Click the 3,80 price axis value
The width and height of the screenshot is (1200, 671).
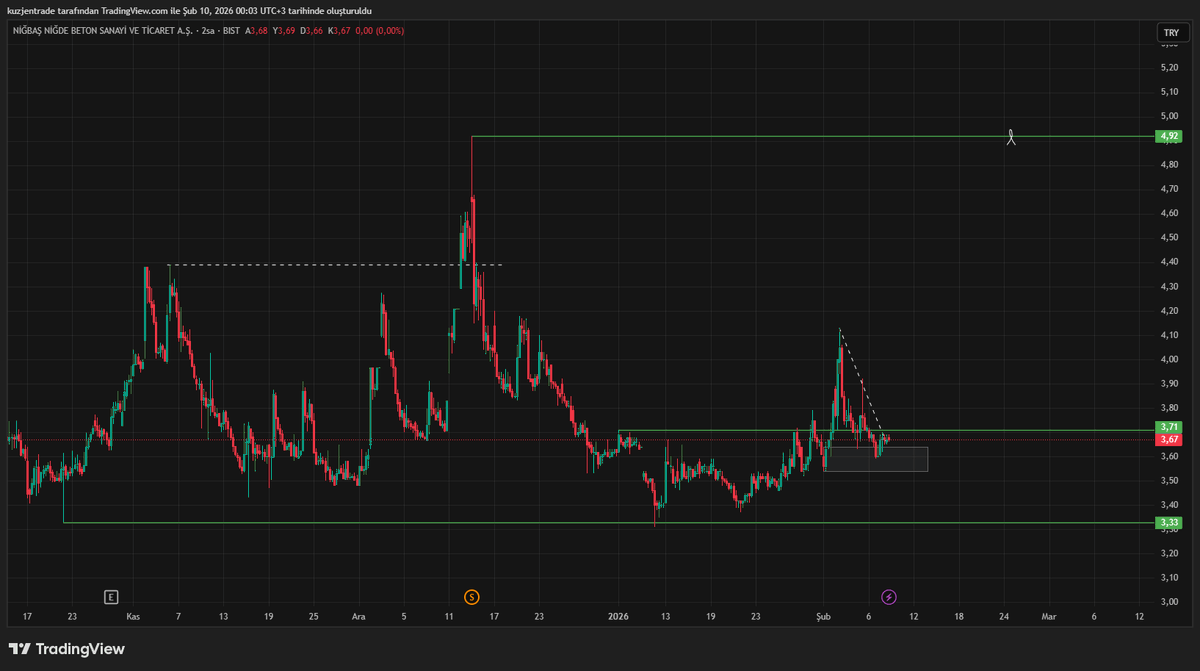1170,408
